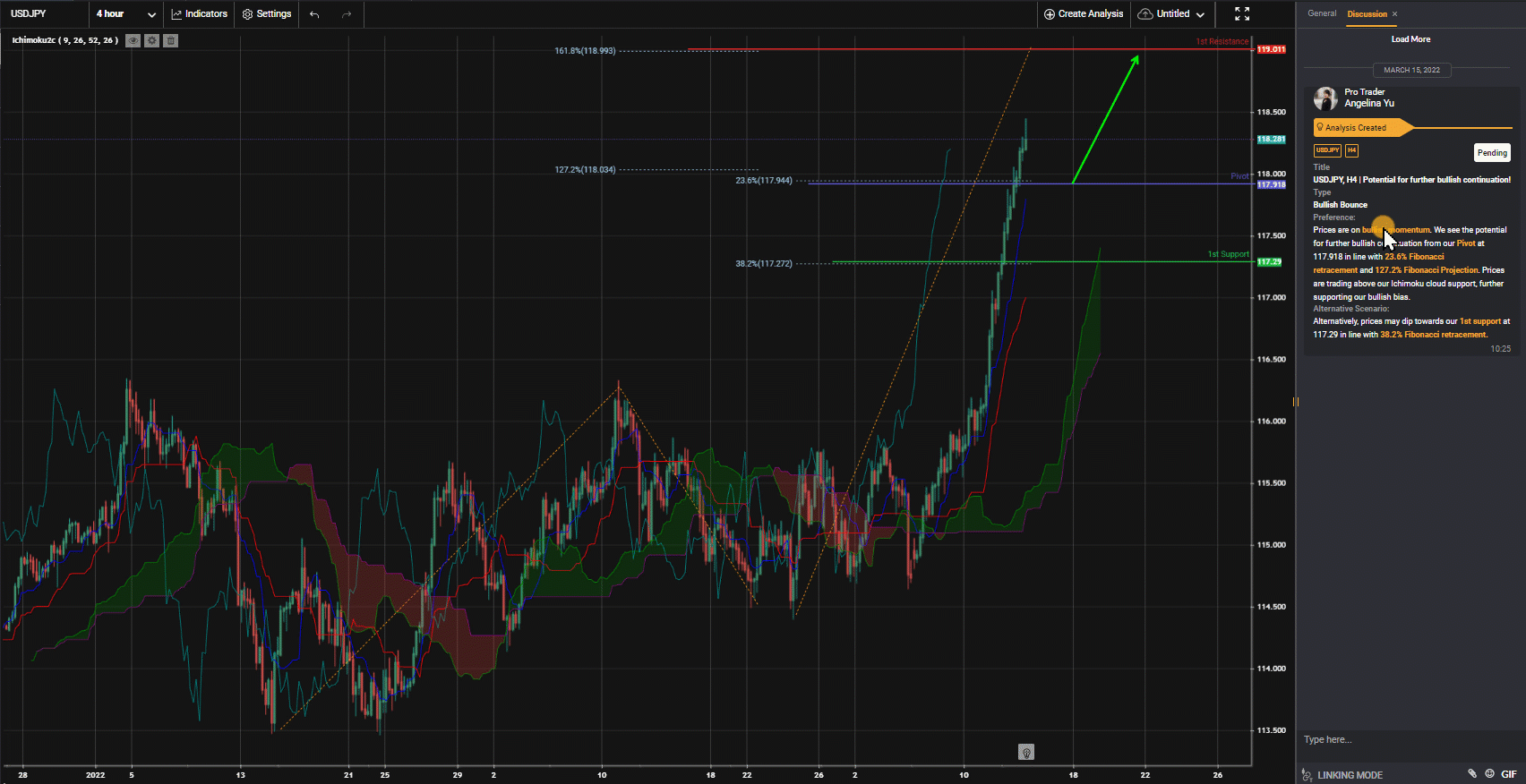
Task: Click the 127.2%(118.034) Fibonacci label
Action: coord(585,170)
